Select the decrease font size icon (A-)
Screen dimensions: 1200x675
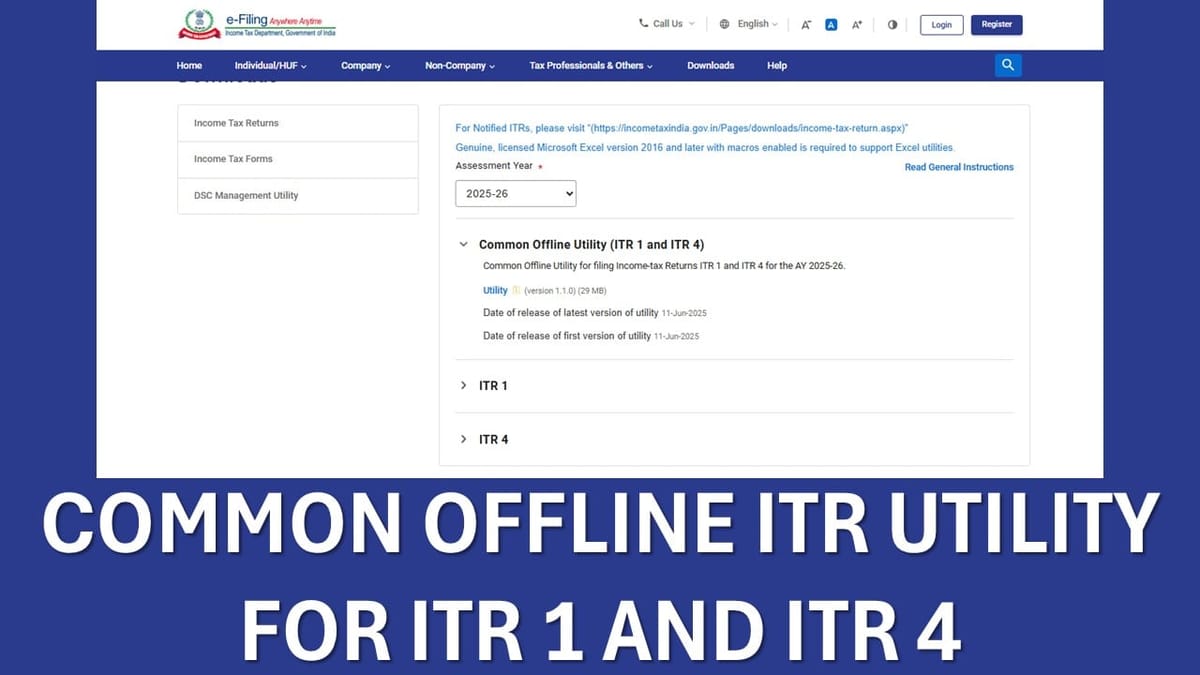pos(806,23)
